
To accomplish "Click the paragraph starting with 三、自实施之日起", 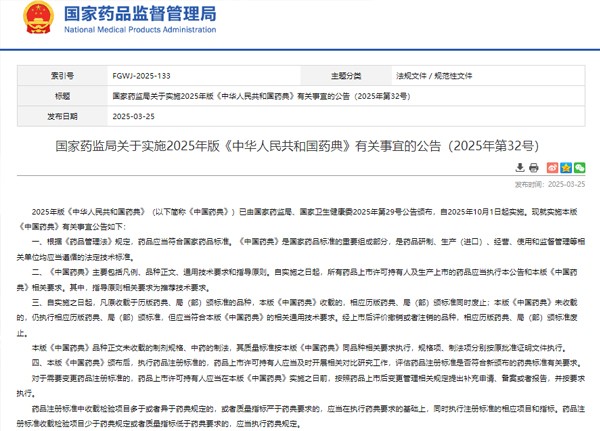I will pos(297,318).
